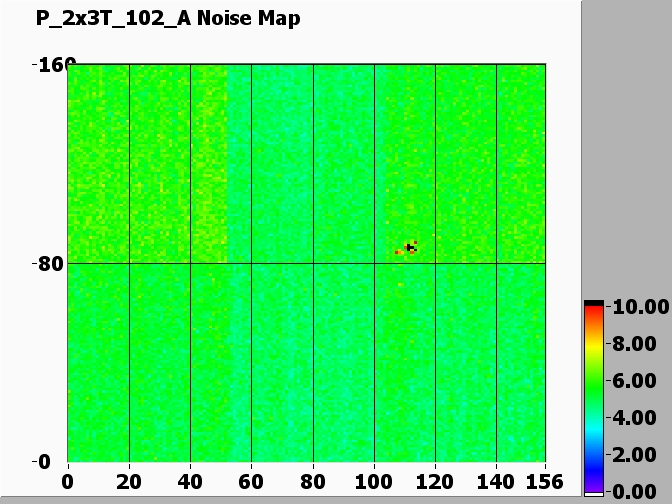The width and height of the screenshot is (672, 504).
Task: Click the green section of the color bar
Action: tap(594, 385)
